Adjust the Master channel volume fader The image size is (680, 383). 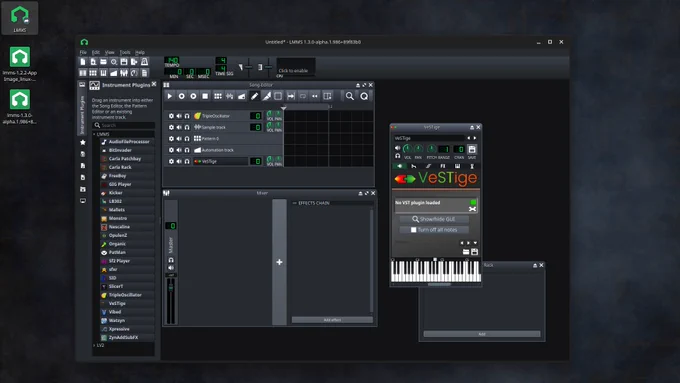click(x=171, y=287)
